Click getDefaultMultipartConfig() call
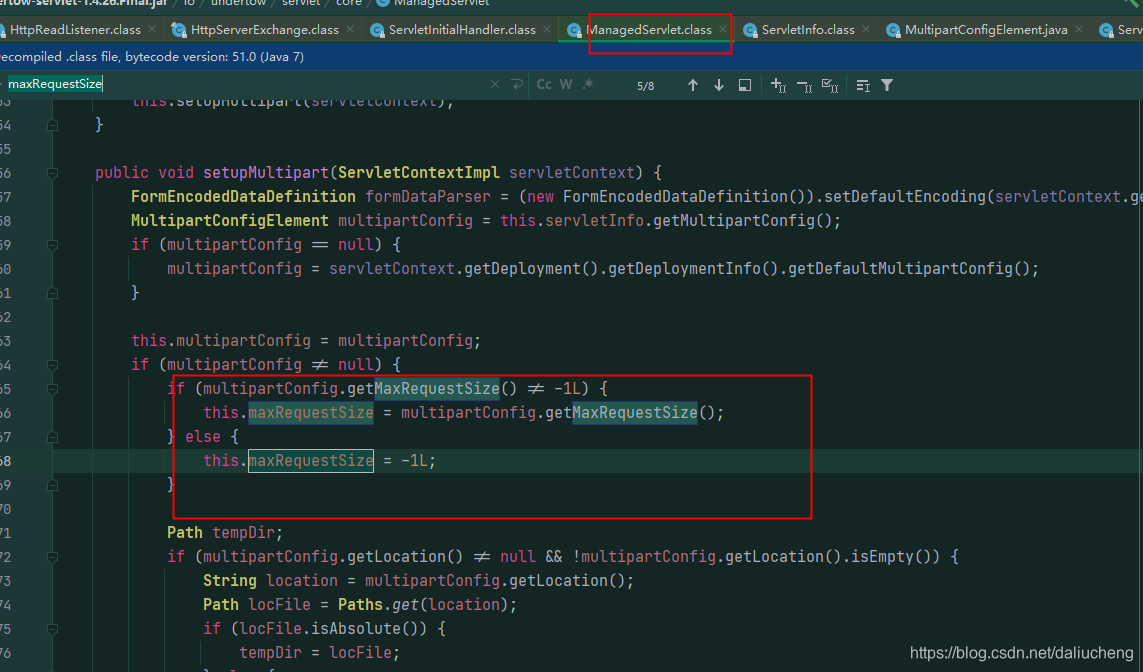 908,269
